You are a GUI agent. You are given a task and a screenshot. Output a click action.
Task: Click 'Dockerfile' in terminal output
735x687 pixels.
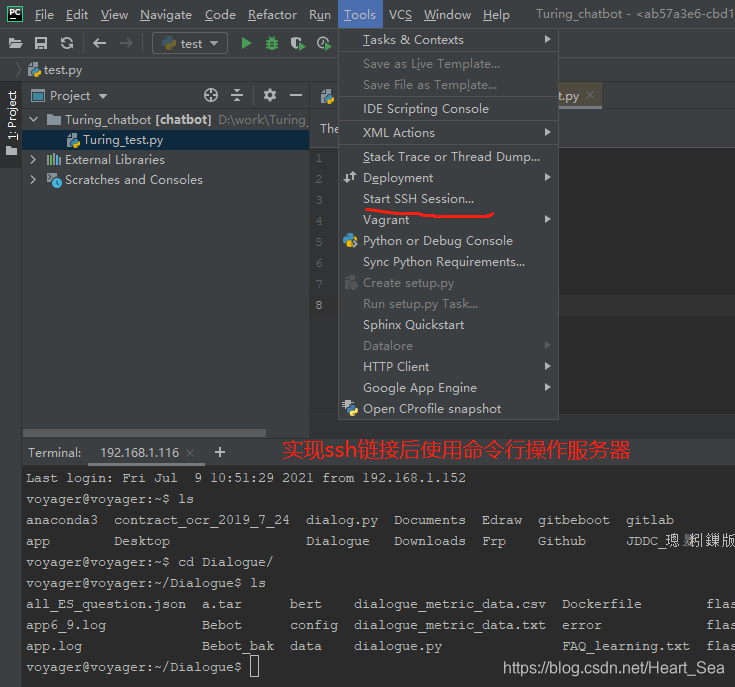[601, 604]
